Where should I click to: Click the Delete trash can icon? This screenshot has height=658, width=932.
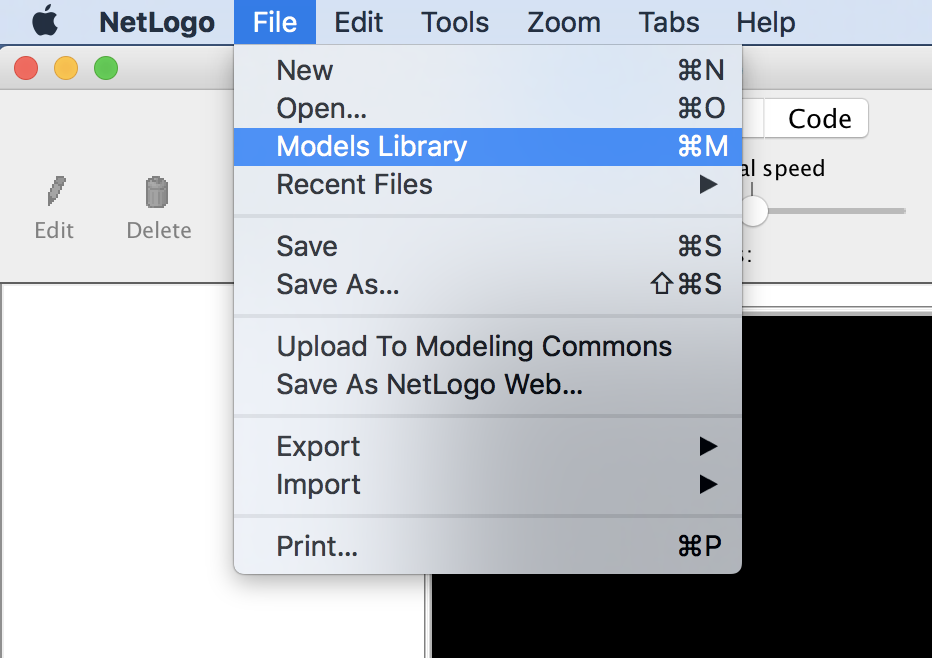tap(157, 192)
